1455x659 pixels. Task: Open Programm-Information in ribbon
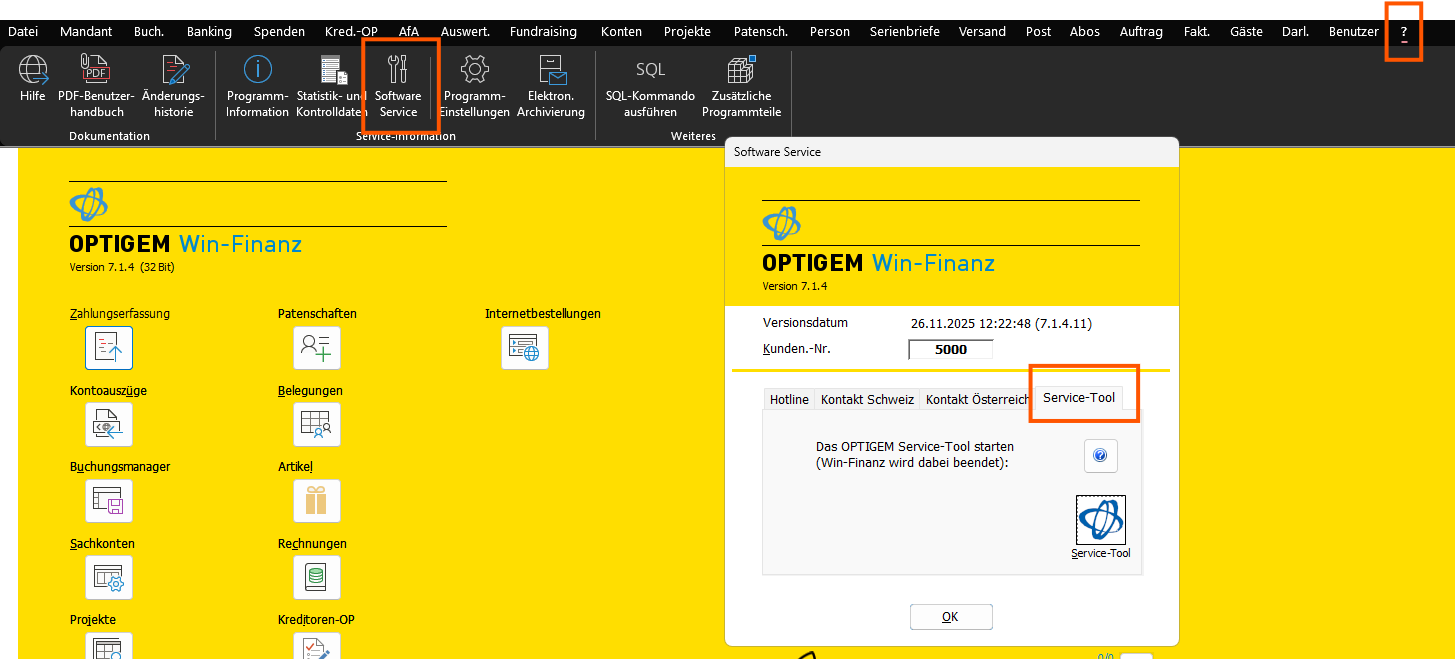[257, 72]
